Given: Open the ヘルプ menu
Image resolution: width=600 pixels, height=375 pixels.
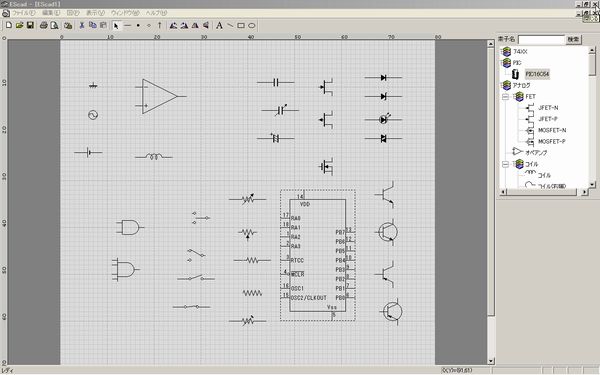Looking at the screenshot, I should (x=156, y=13).
